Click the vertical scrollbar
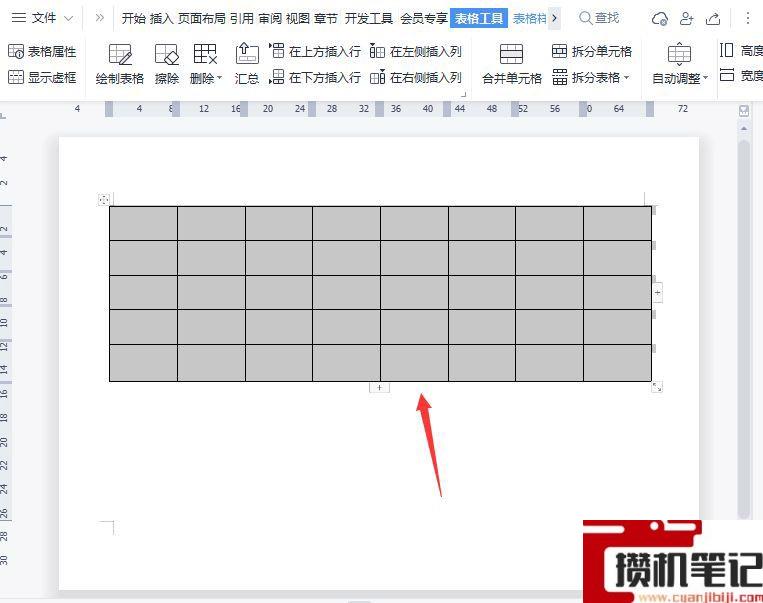Viewport: 763px width, 603px height. tap(744, 329)
